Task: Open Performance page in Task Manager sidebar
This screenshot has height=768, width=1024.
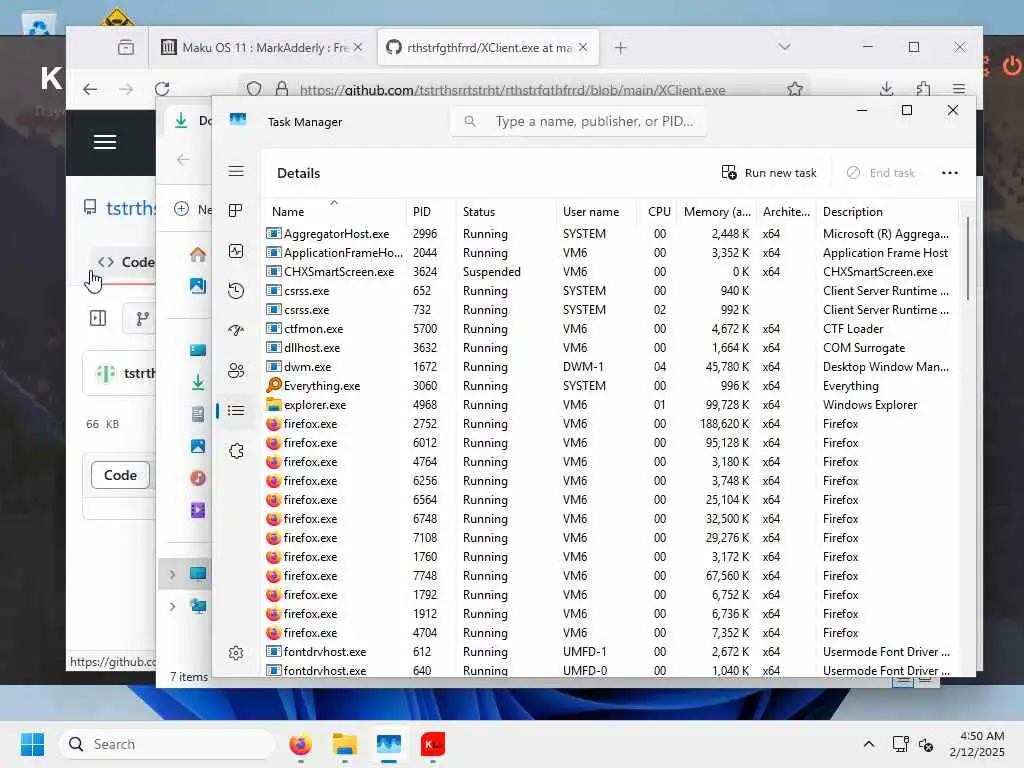Action: (236, 251)
